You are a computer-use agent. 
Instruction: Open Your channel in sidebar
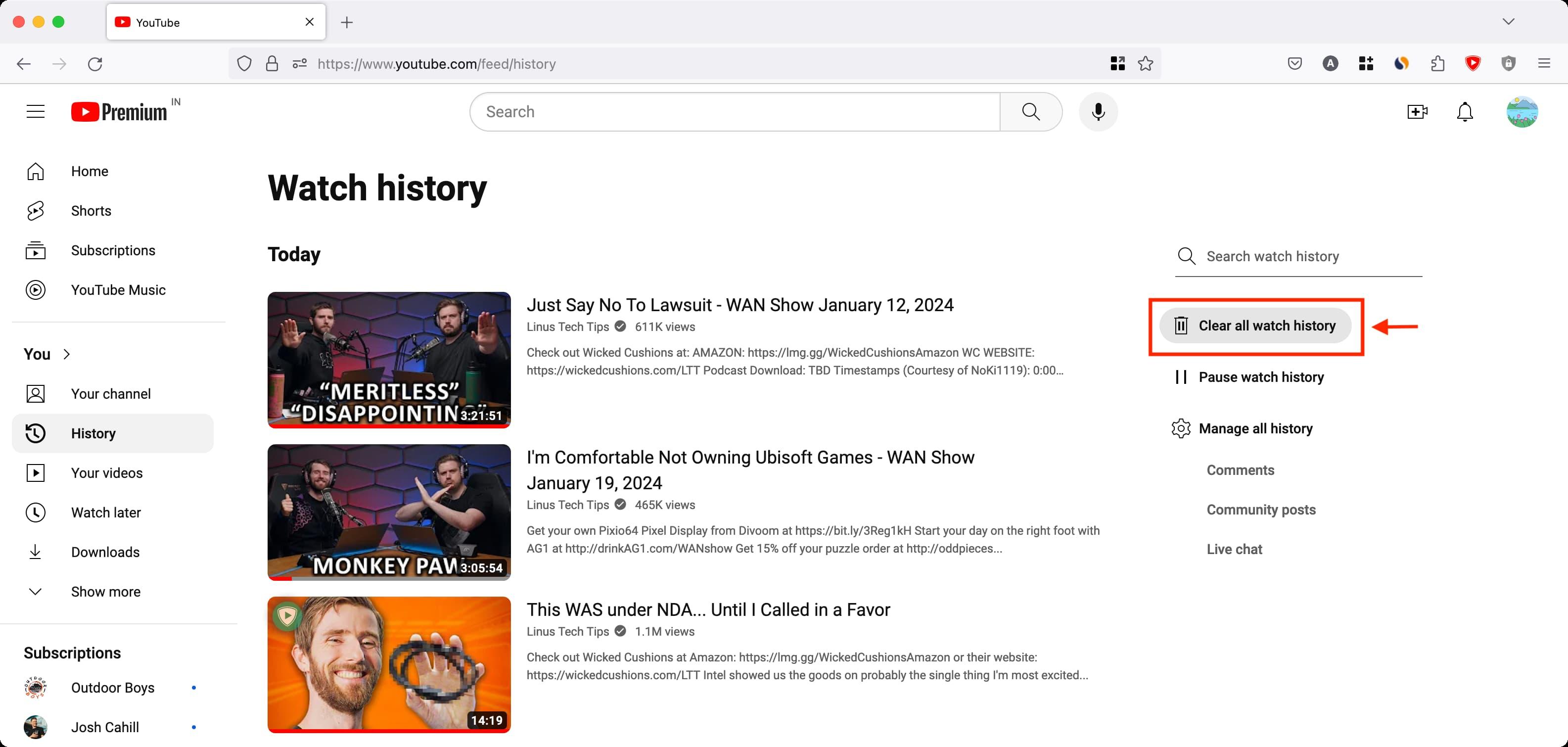coord(113,394)
